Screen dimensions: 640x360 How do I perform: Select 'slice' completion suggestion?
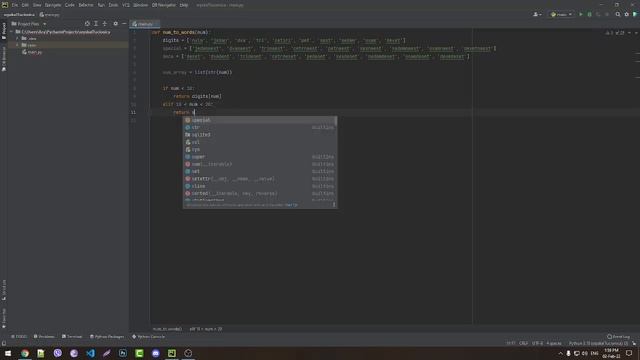(260, 186)
